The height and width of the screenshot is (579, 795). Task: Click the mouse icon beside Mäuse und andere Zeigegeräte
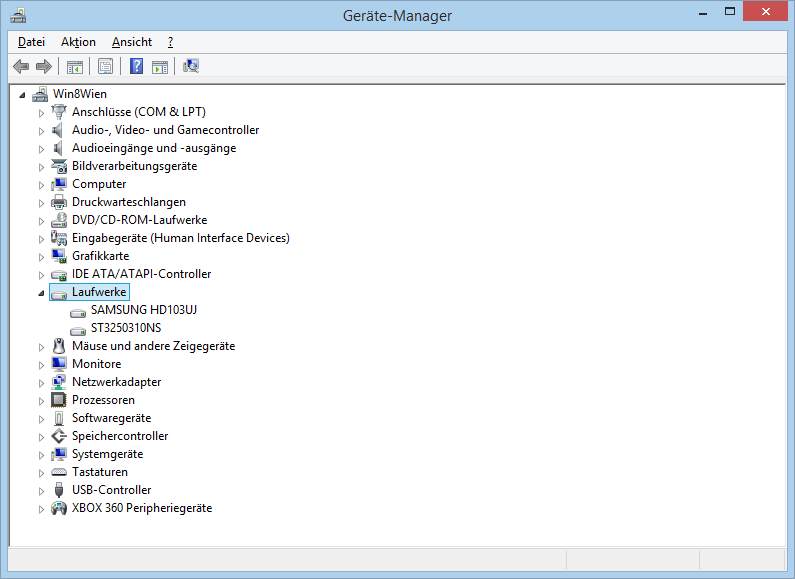59,346
